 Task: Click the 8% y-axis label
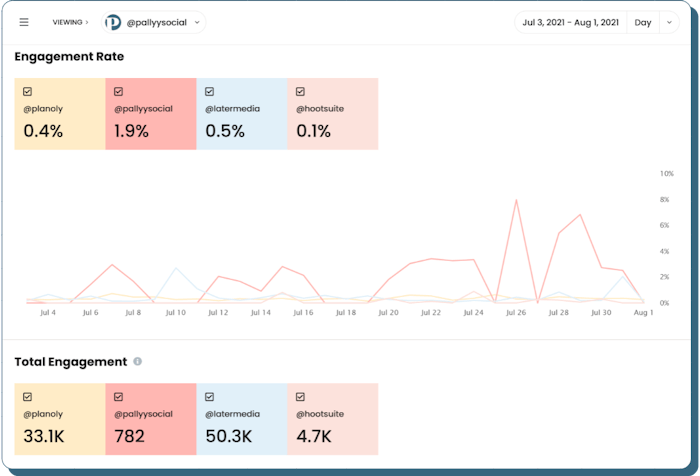pyautogui.click(x=664, y=200)
